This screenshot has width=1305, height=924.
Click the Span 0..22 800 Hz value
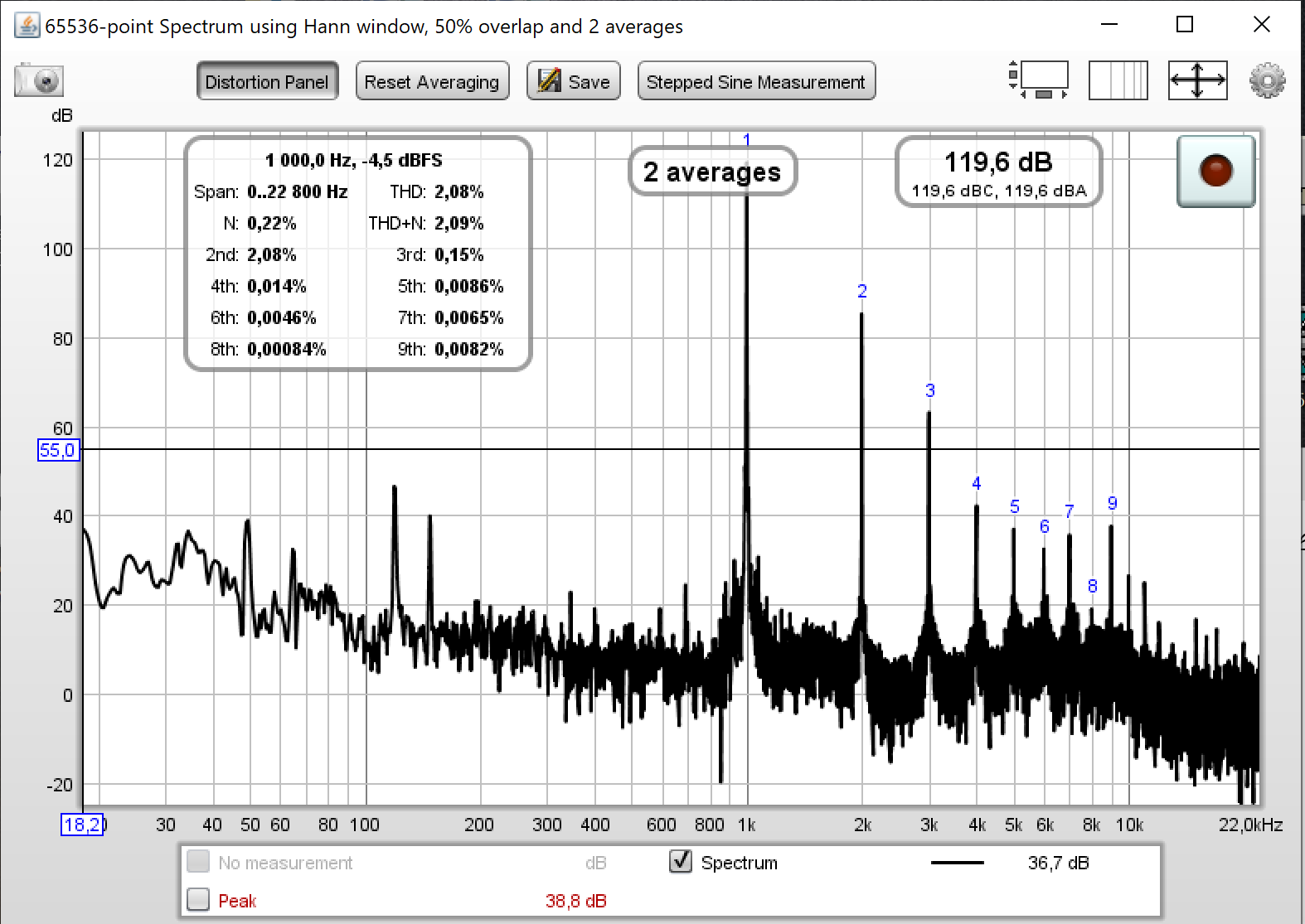(298, 191)
